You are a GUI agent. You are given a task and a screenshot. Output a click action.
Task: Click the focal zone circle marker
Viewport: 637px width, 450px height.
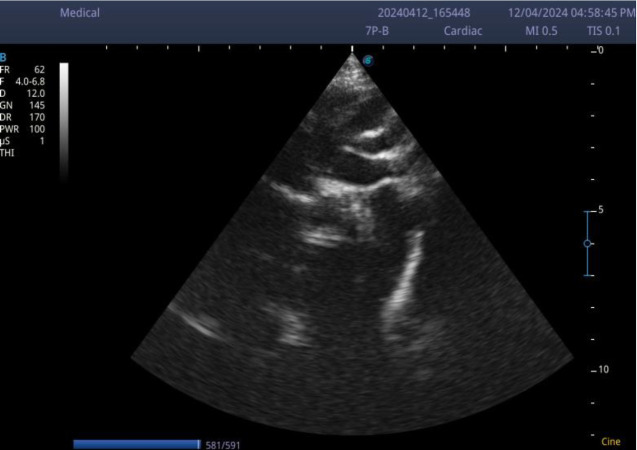coord(588,243)
